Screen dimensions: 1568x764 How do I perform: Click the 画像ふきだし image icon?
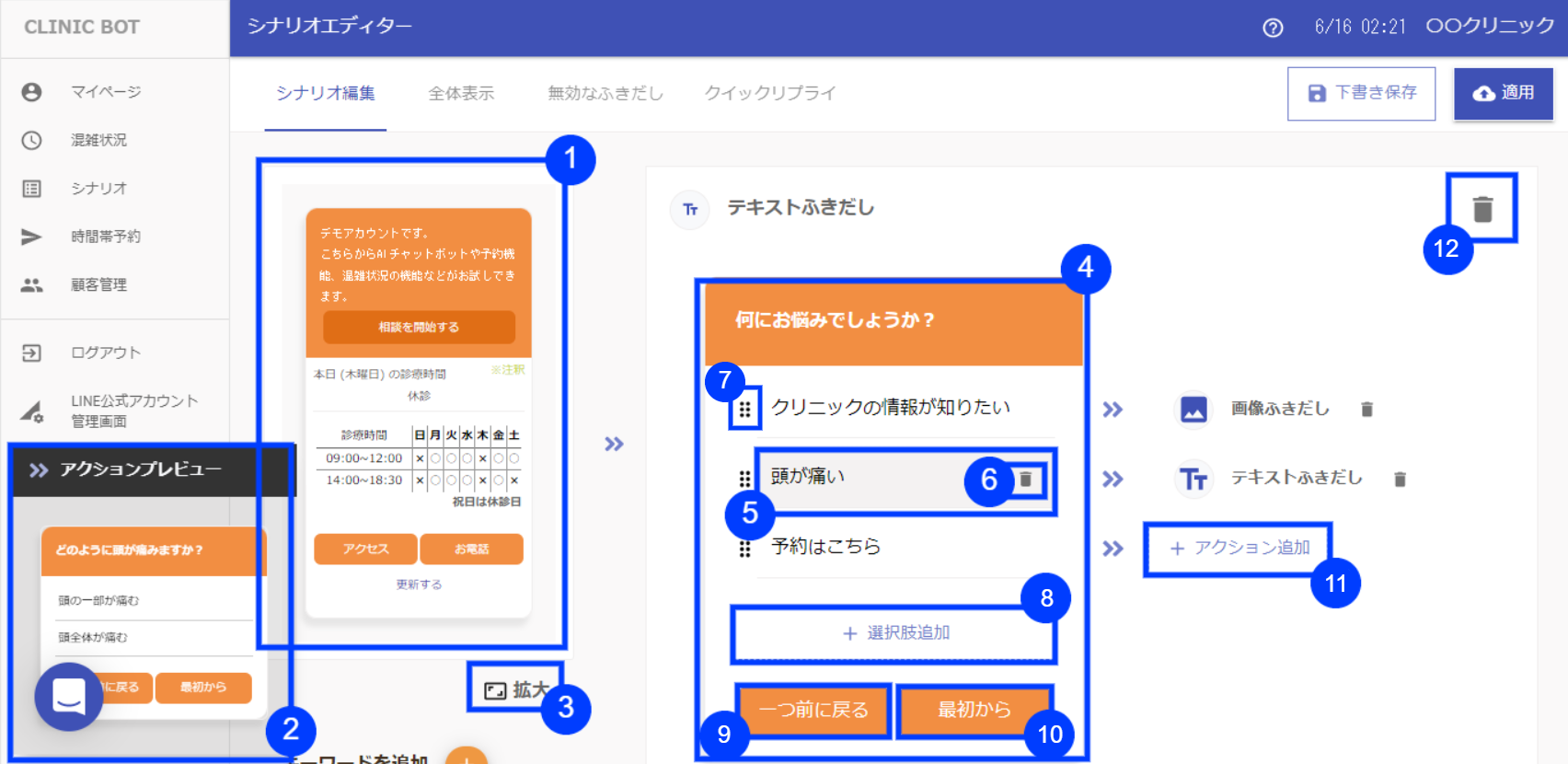pyautogui.click(x=1193, y=409)
